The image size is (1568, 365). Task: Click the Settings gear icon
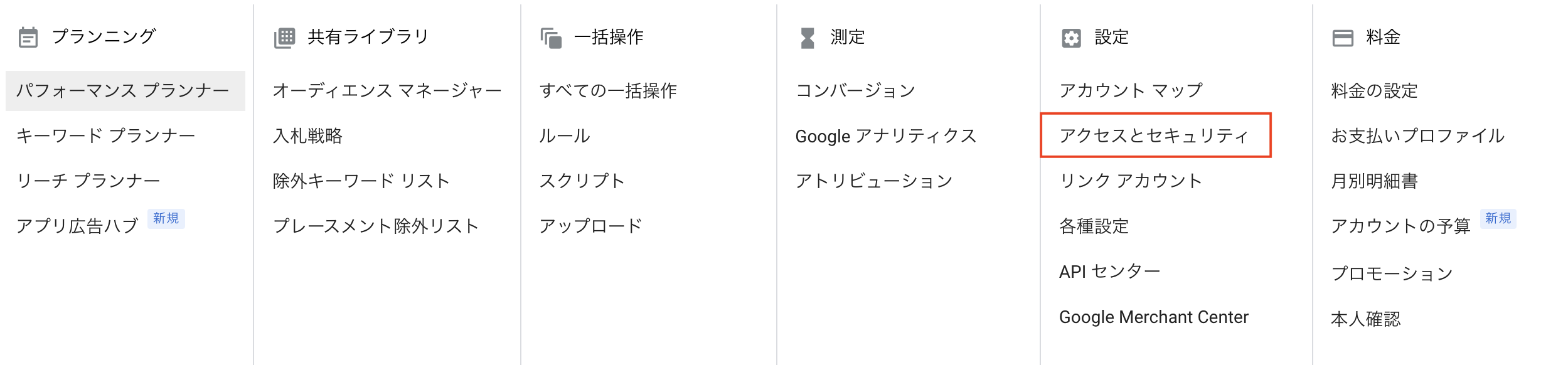click(x=1071, y=38)
